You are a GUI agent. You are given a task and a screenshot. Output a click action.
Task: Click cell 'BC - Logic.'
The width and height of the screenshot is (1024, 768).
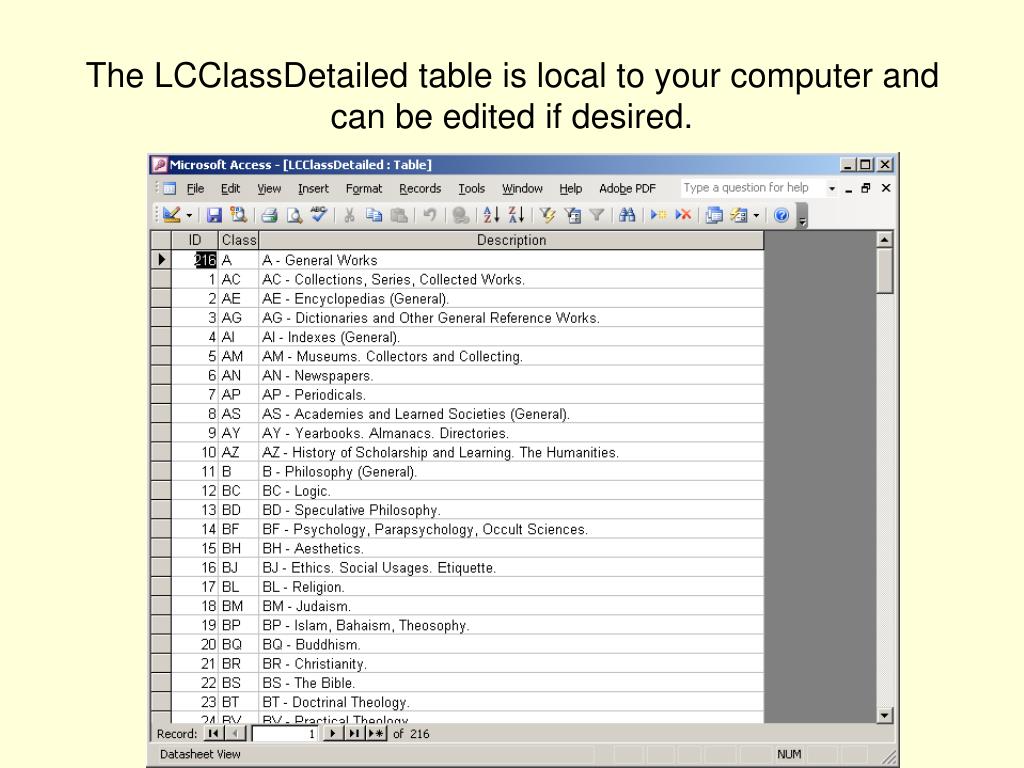click(x=511, y=490)
